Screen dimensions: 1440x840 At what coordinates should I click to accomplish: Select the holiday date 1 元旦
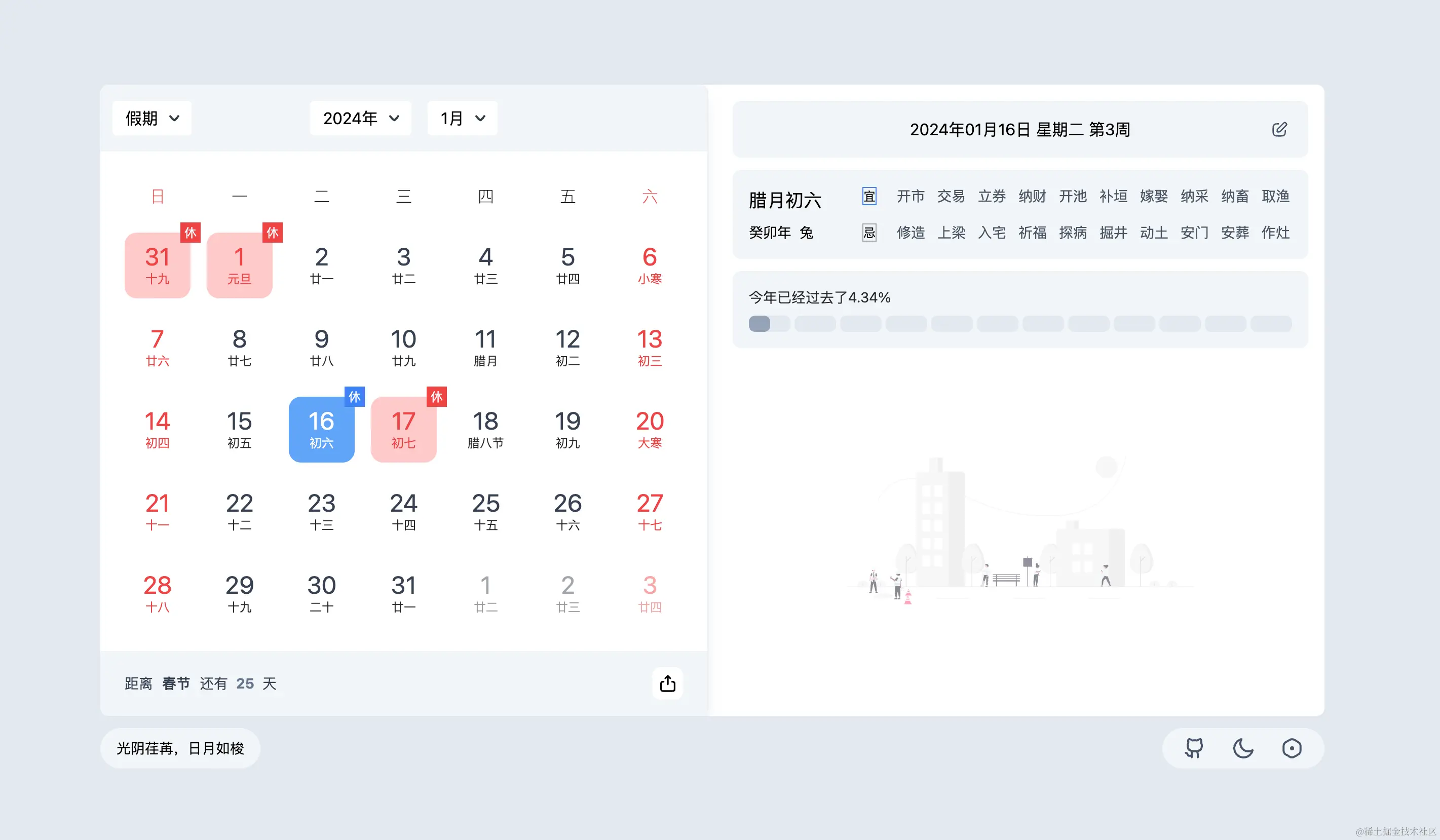(240, 265)
